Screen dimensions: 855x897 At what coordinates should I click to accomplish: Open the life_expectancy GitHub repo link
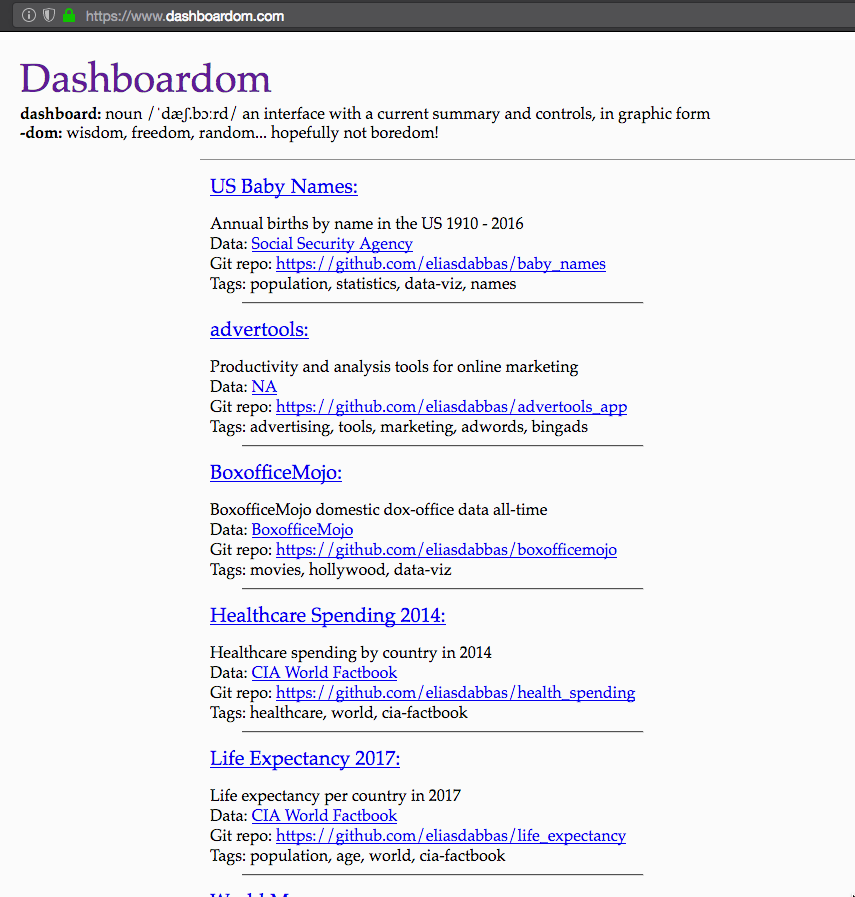(451, 836)
